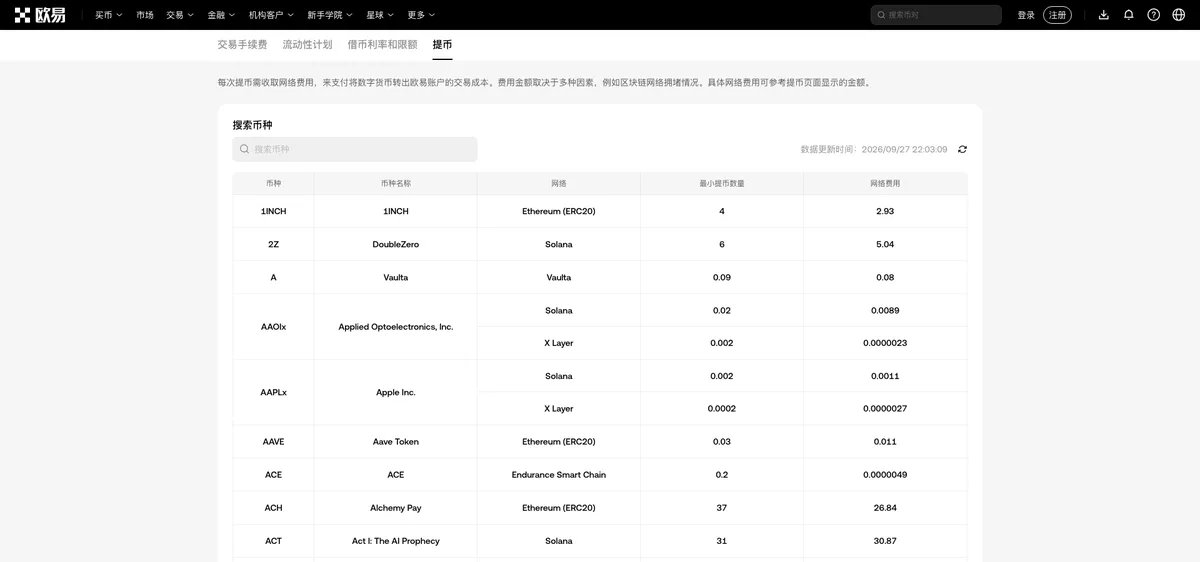Click the 0.011 AAVE network fee
The width and height of the screenshot is (1200, 562).
(x=885, y=442)
